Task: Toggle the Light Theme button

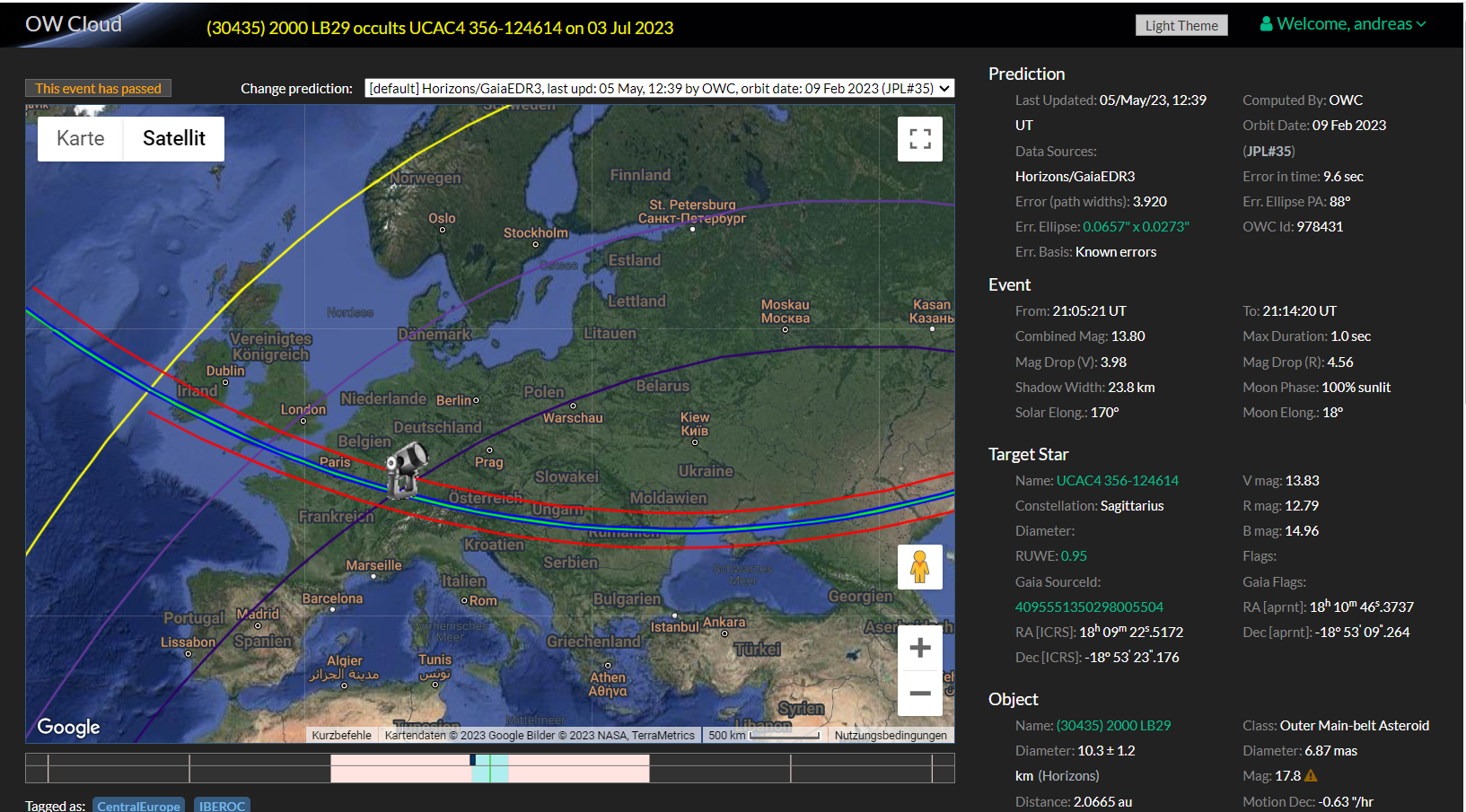Action: 1181,25
